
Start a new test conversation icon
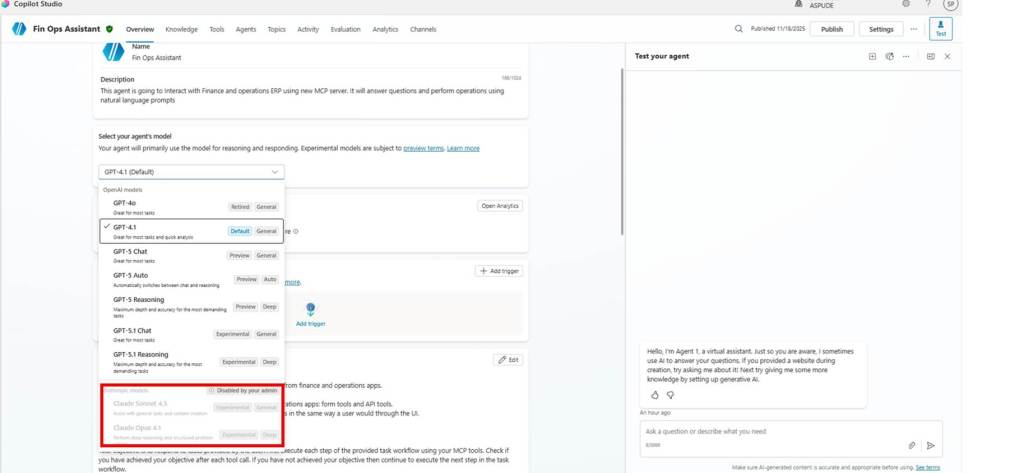point(872,57)
